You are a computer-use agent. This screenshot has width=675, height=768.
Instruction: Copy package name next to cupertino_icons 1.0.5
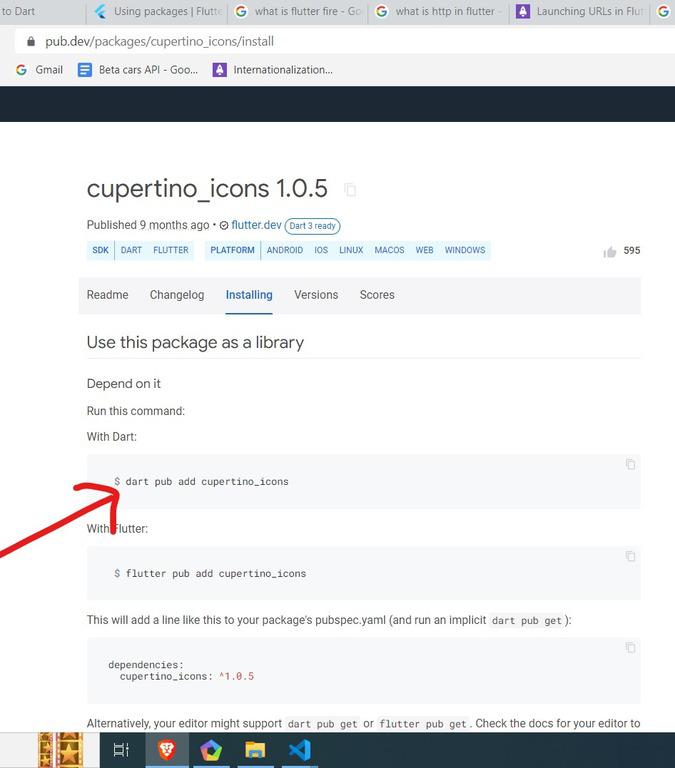point(350,190)
